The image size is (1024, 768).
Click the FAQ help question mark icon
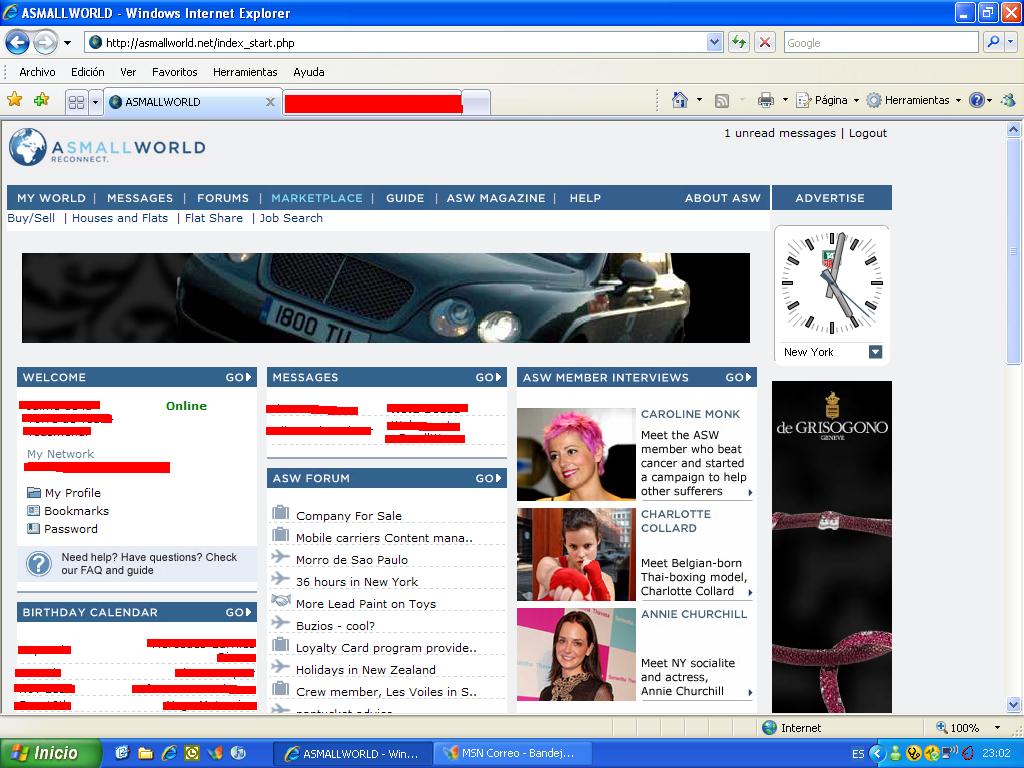click(x=38, y=564)
